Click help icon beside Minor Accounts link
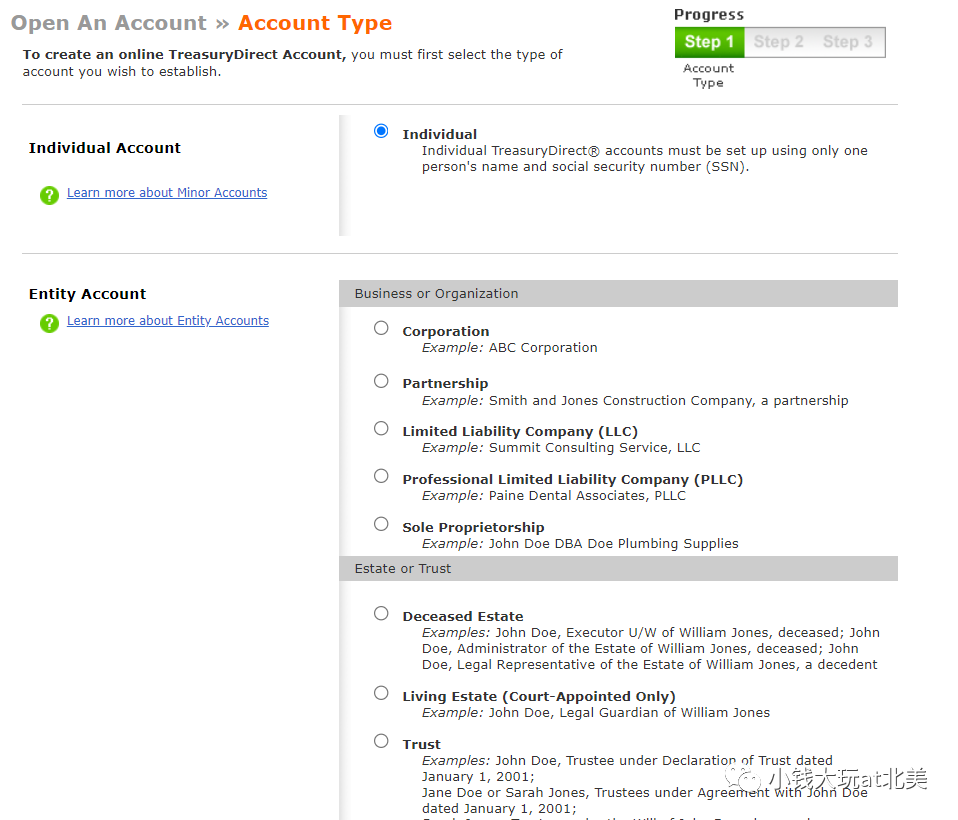This screenshot has width=958, height=820. tap(49, 195)
